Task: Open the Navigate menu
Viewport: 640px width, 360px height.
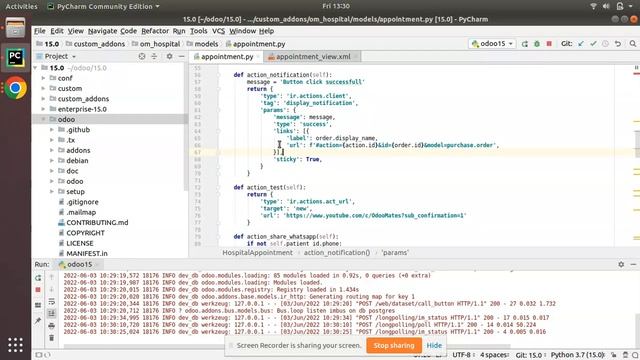Action: coord(102,31)
